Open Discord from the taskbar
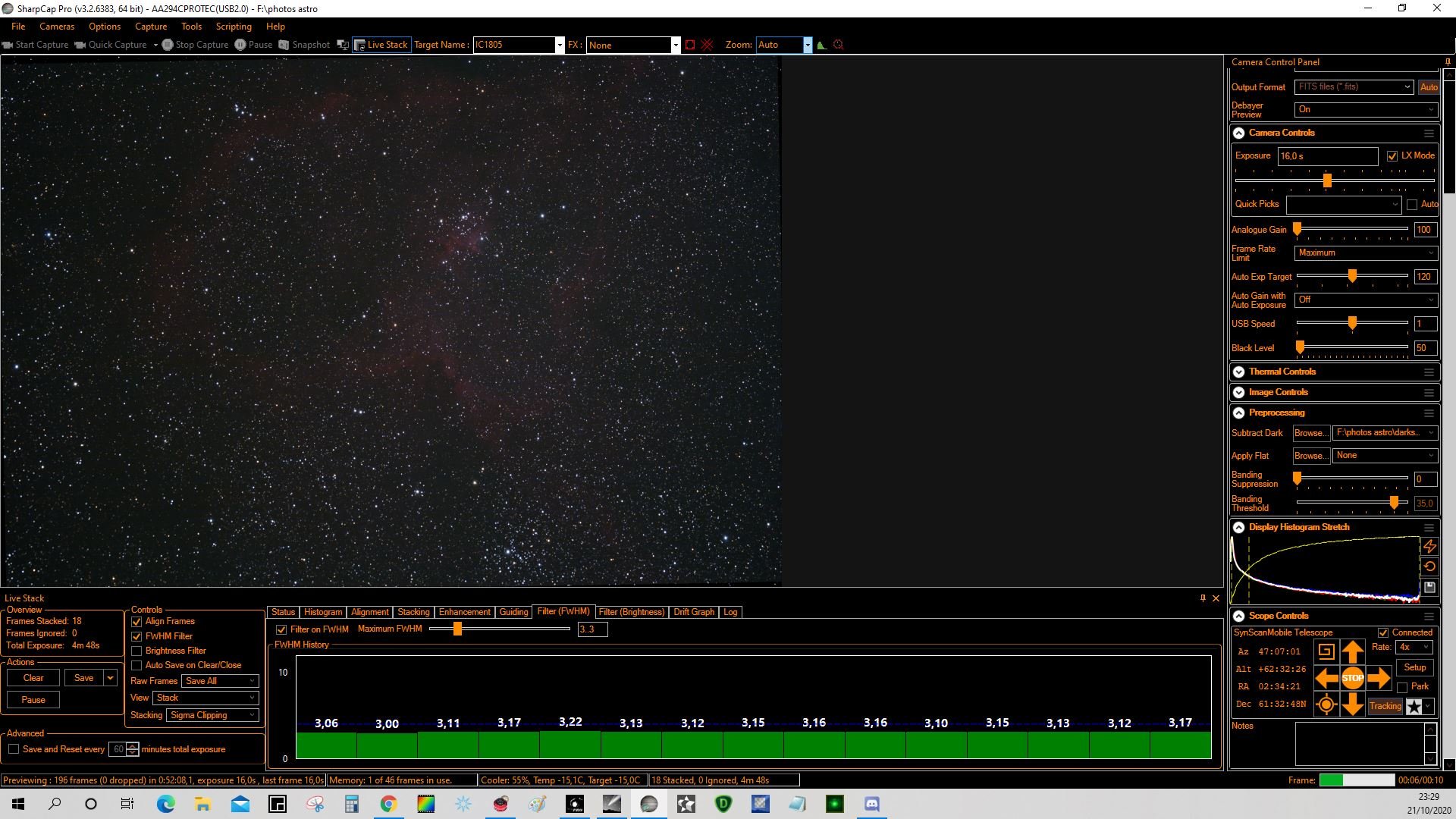This screenshot has height=819, width=1456. point(872,804)
